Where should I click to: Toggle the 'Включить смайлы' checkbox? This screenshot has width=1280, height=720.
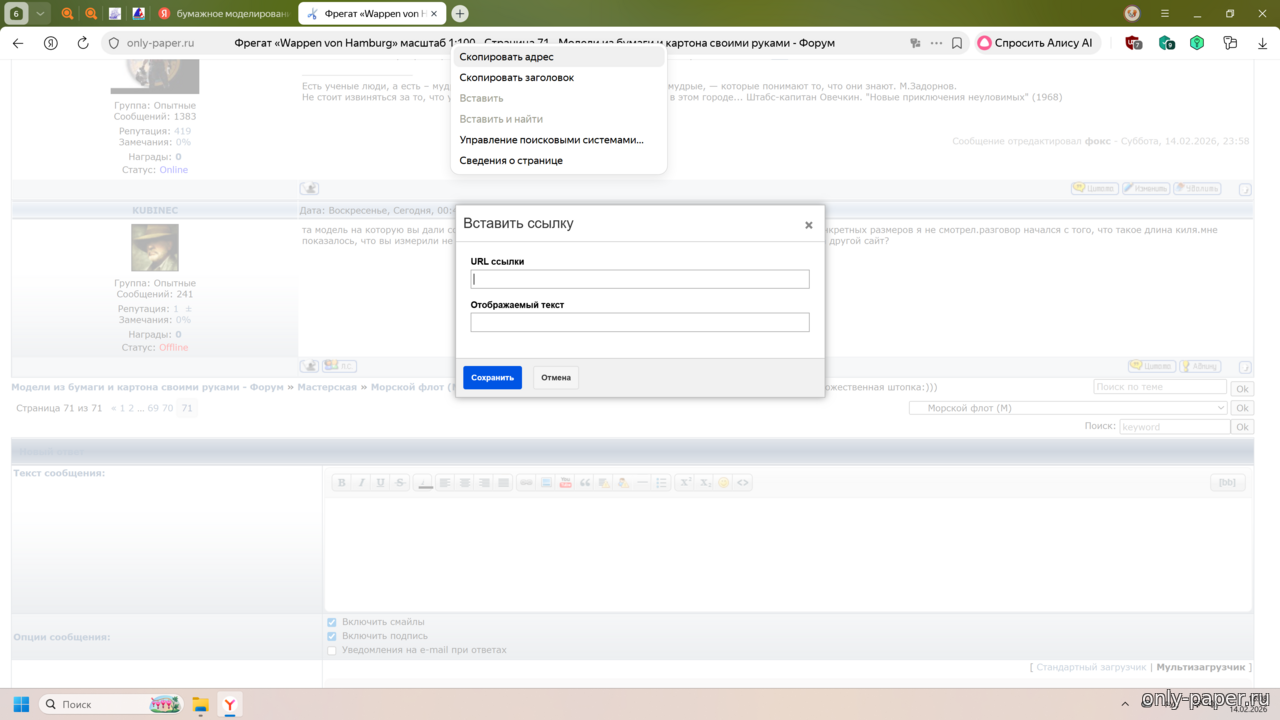pos(332,622)
